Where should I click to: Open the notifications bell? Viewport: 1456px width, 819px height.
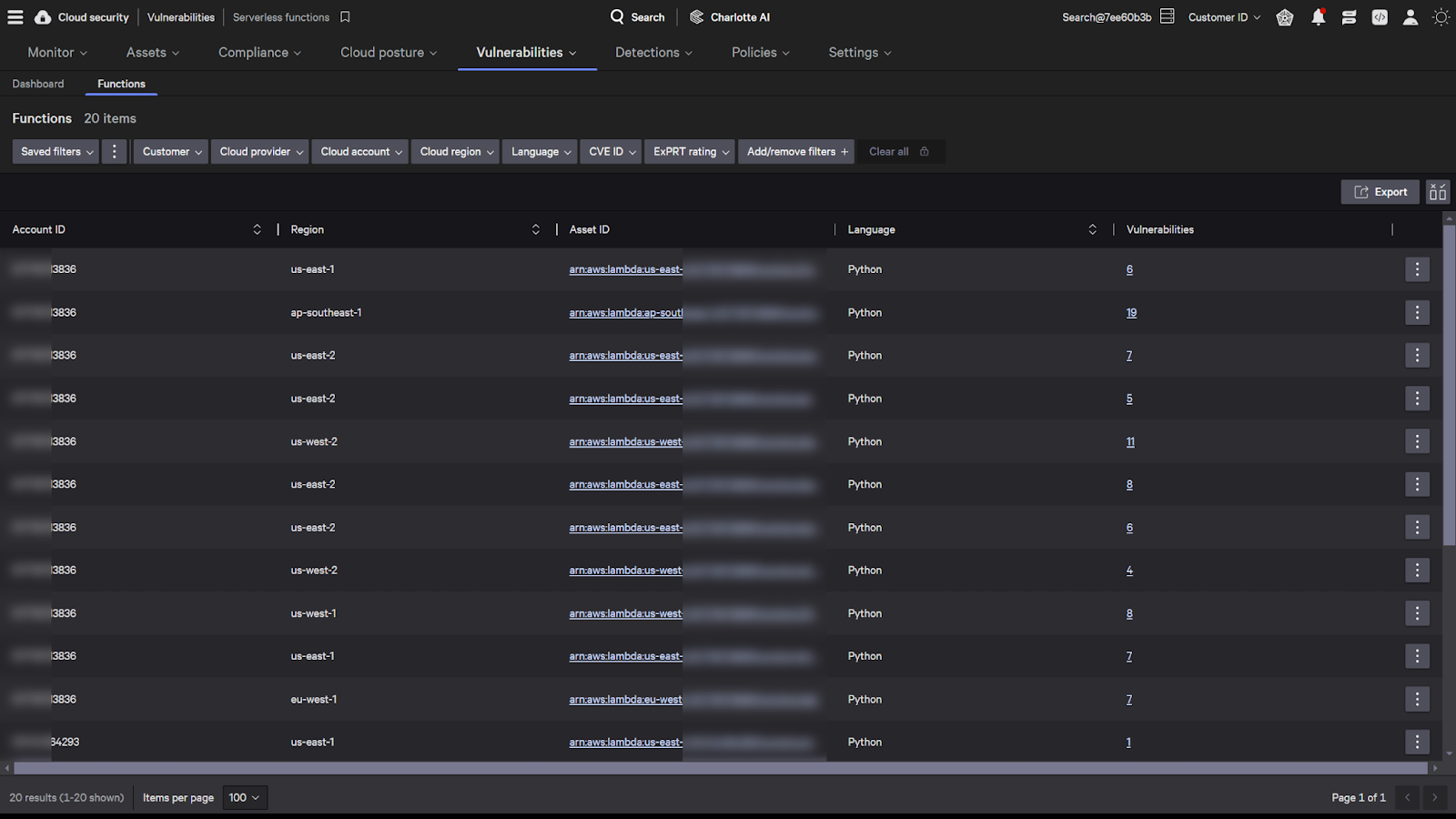[1318, 17]
